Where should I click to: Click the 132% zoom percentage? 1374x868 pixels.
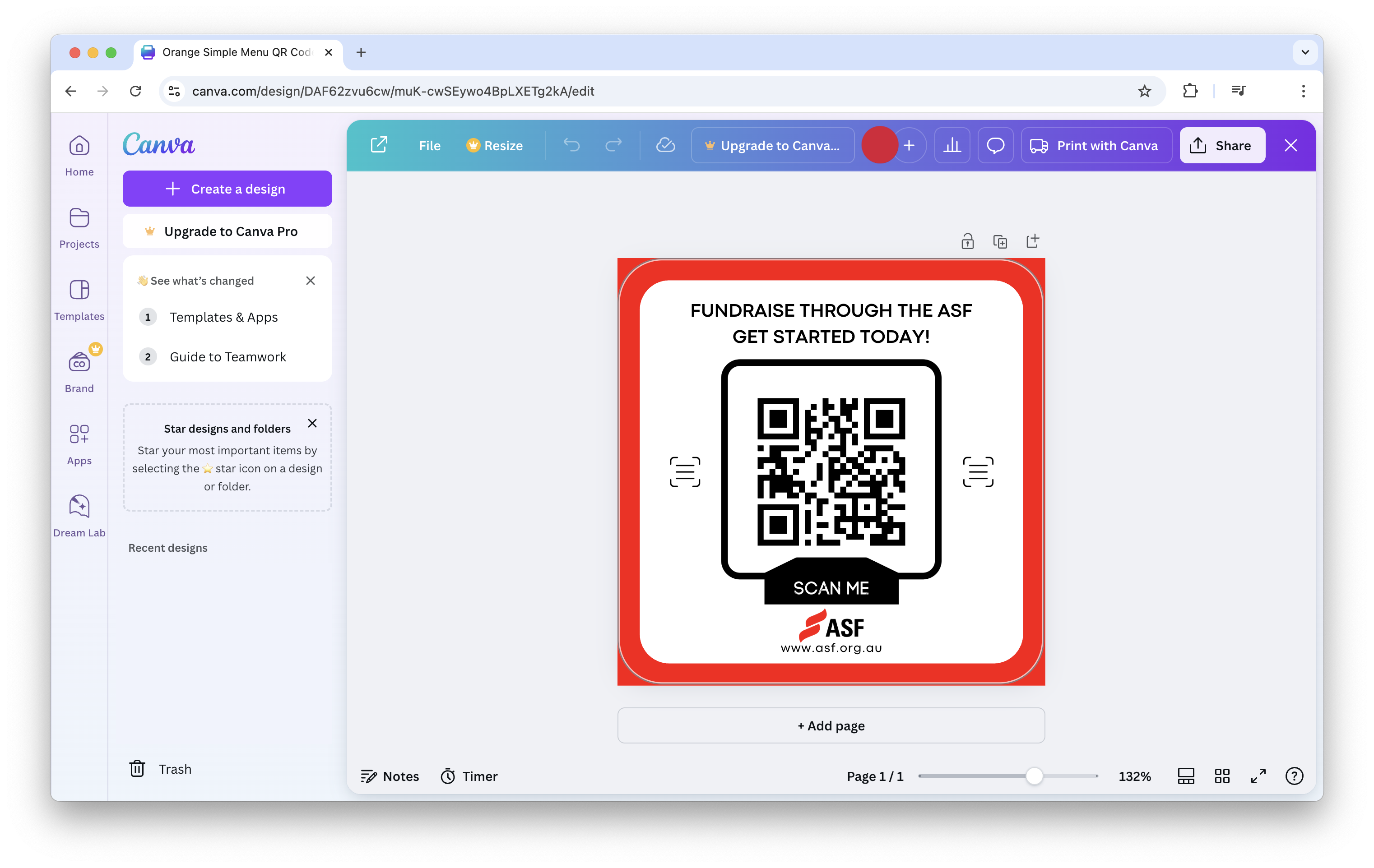point(1134,776)
